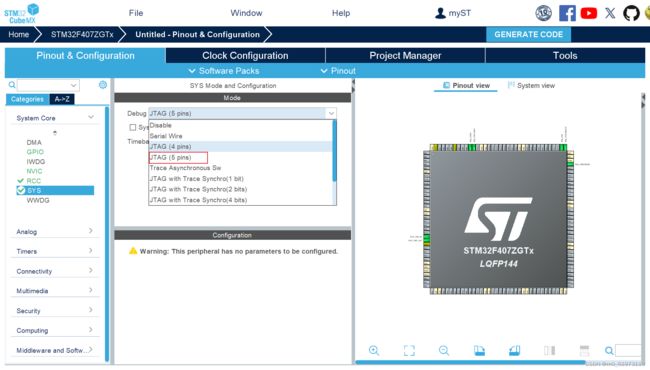Screen dimensions: 650x370
Task: Click the STM32F407ZGTx chip graphic
Action: [x=498, y=219]
